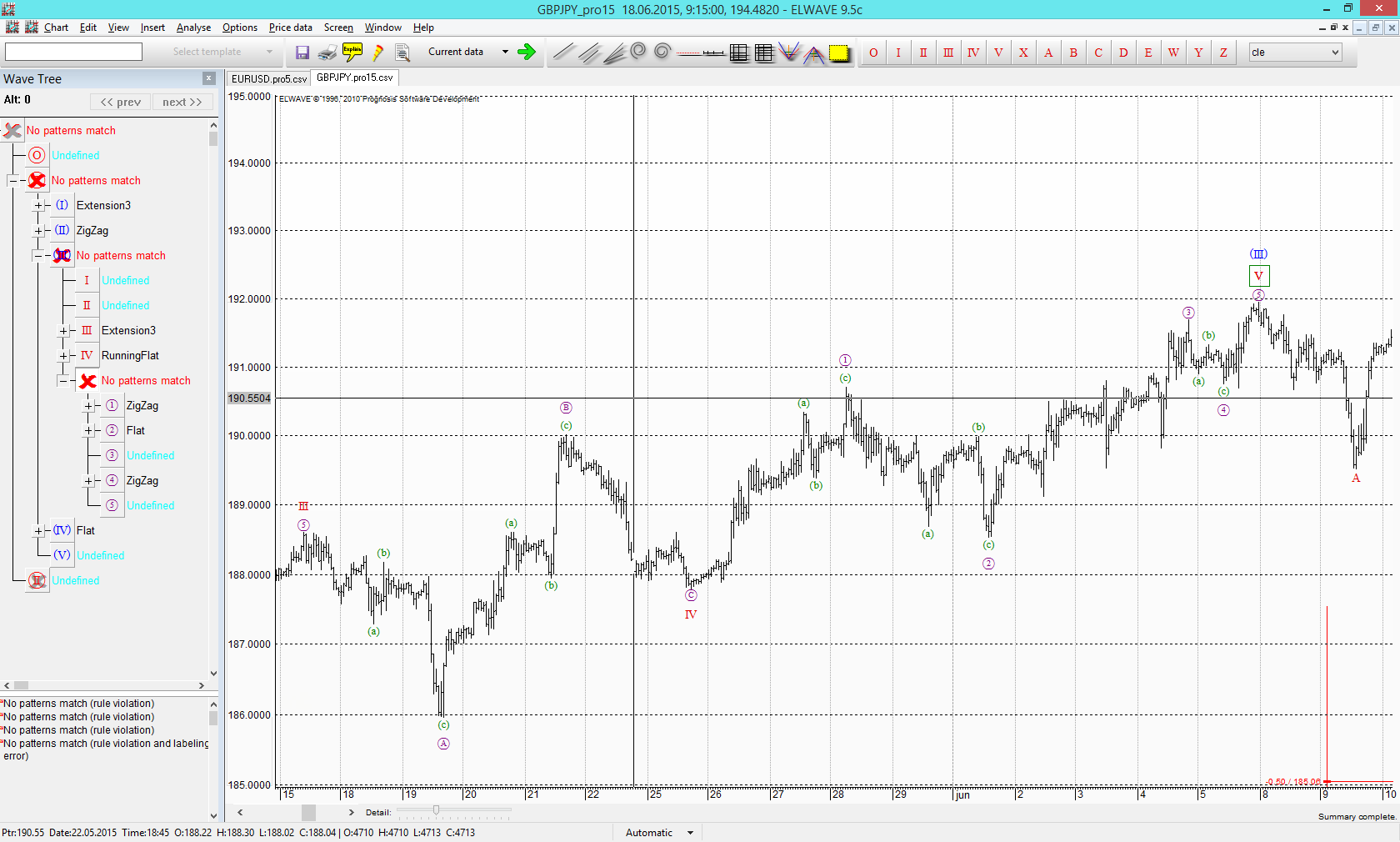Viewport: 1400px width, 842px height.
Task: Click the wave label V button
Action: point(998,53)
